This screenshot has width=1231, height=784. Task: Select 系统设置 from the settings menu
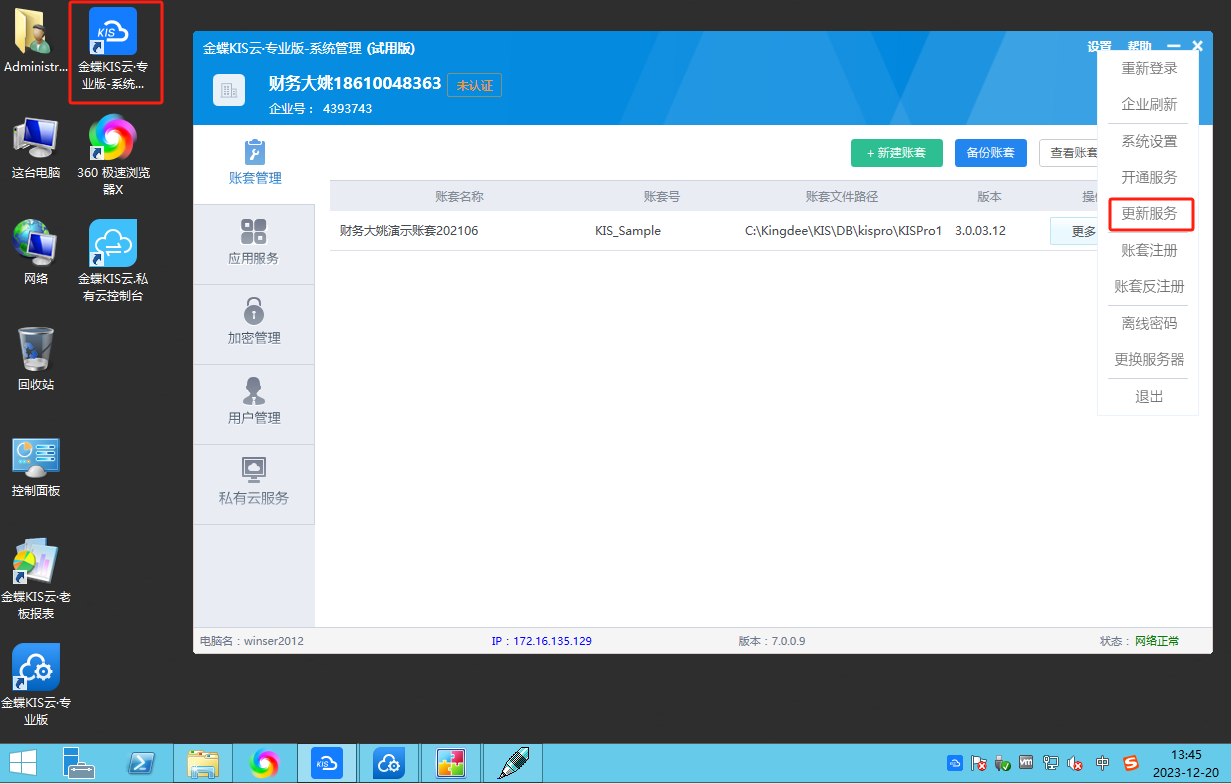(x=1149, y=142)
